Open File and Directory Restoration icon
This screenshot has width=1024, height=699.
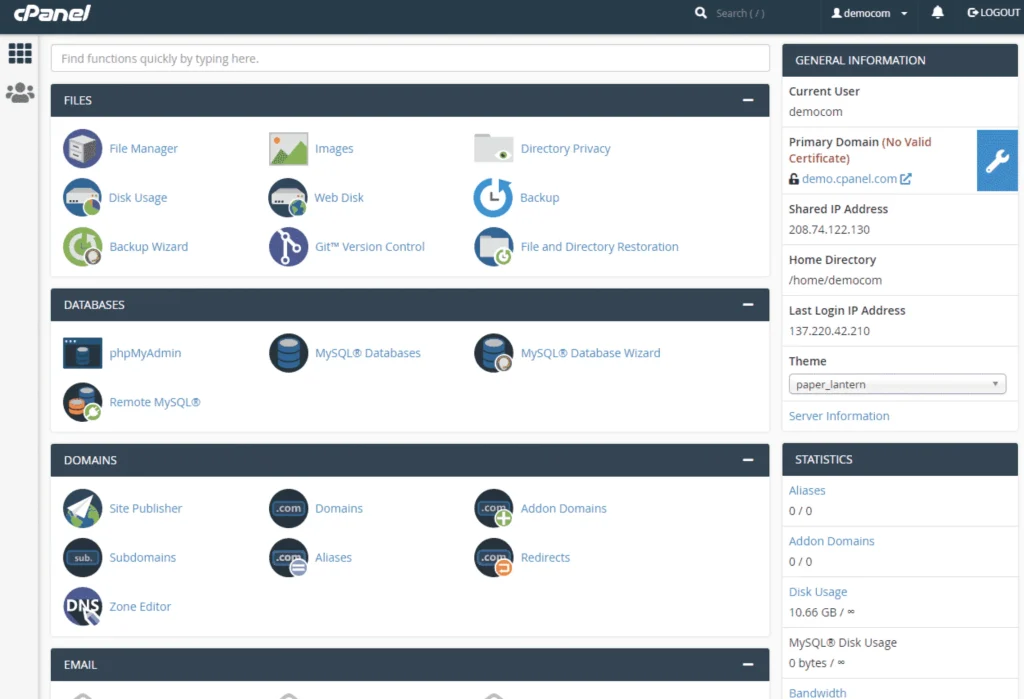pos(493,246)
